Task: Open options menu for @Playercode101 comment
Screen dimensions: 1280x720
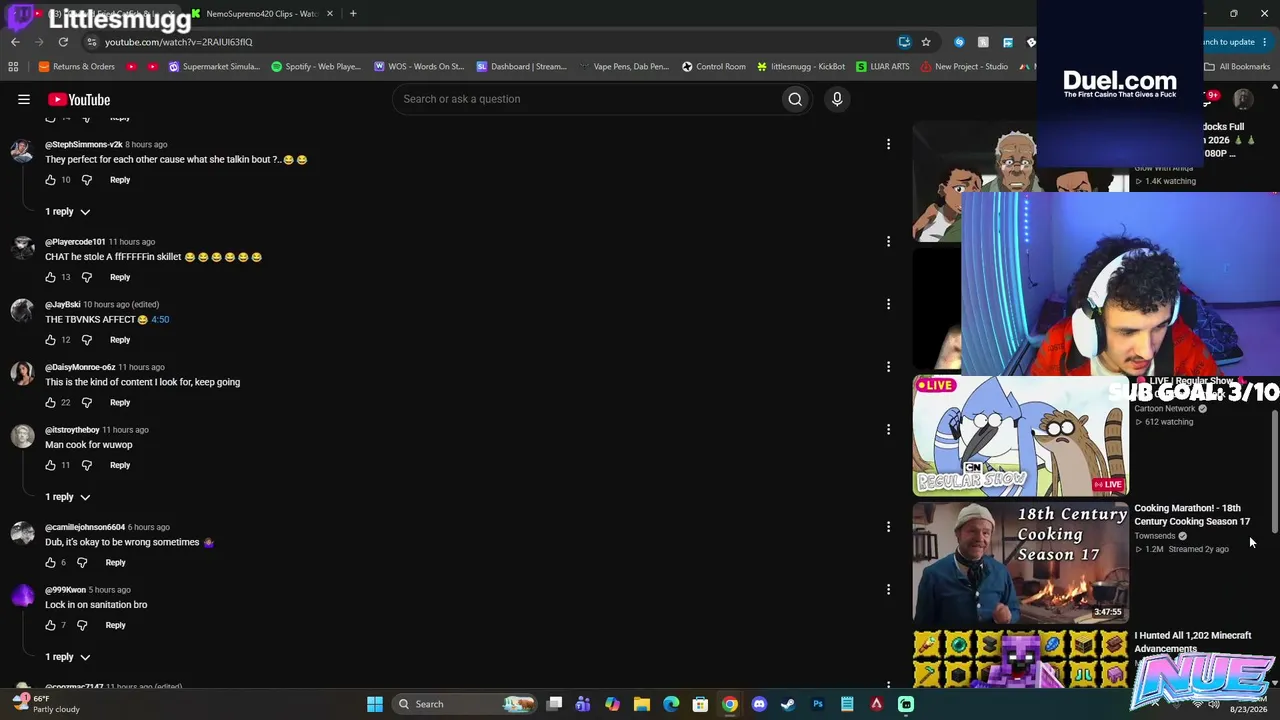Action: [x=888, y=241]
